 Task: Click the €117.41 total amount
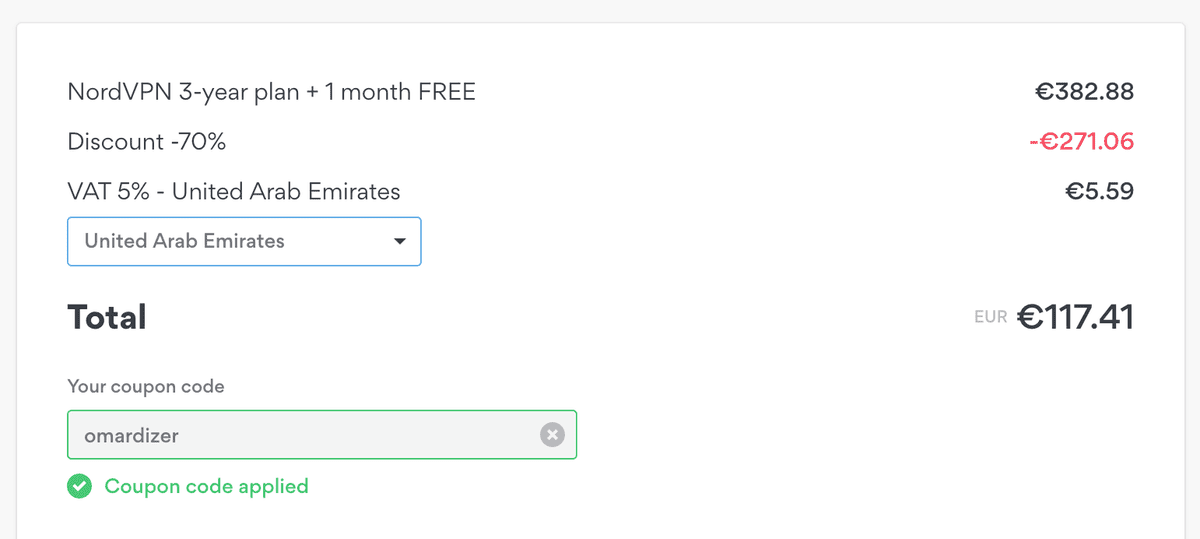(x=1075, y=318)
